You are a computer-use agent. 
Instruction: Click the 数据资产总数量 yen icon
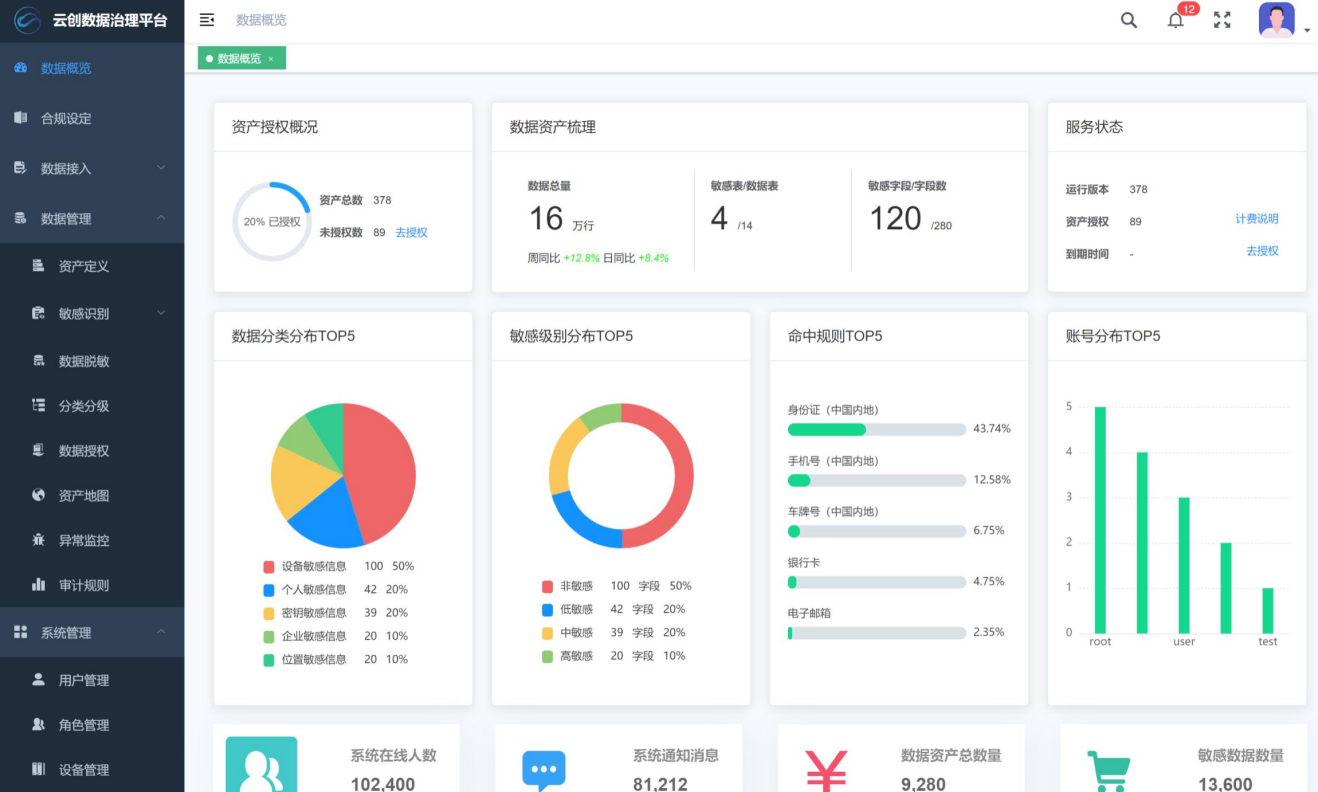point(826,771)
